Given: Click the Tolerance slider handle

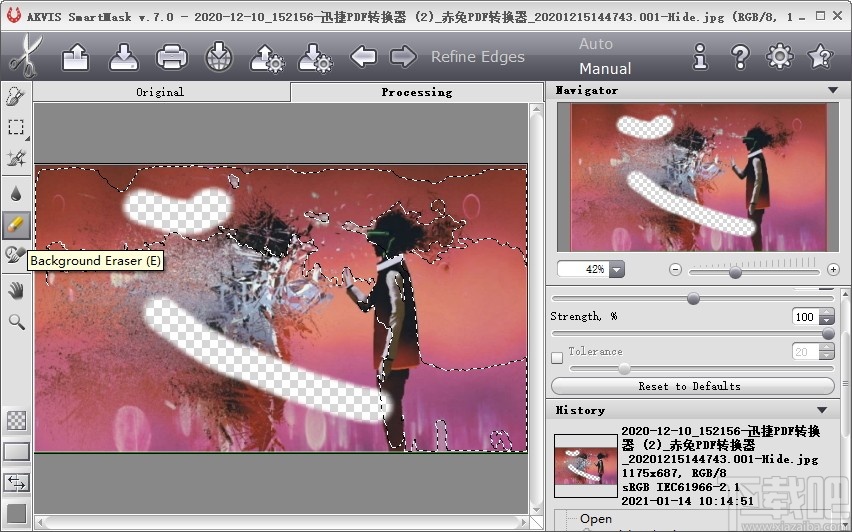Looking at the screenshot, I should [x=624, y=368].
